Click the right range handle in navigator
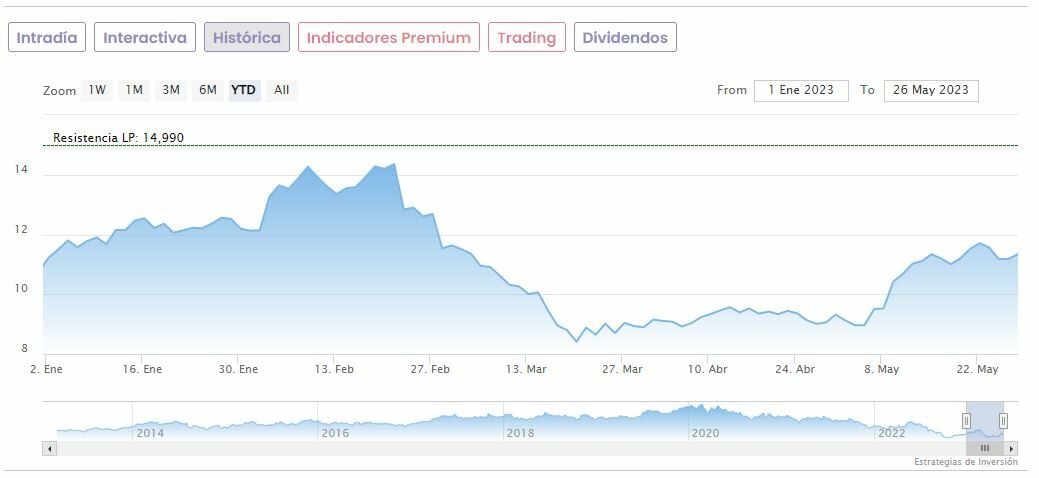 [1003, 421]
